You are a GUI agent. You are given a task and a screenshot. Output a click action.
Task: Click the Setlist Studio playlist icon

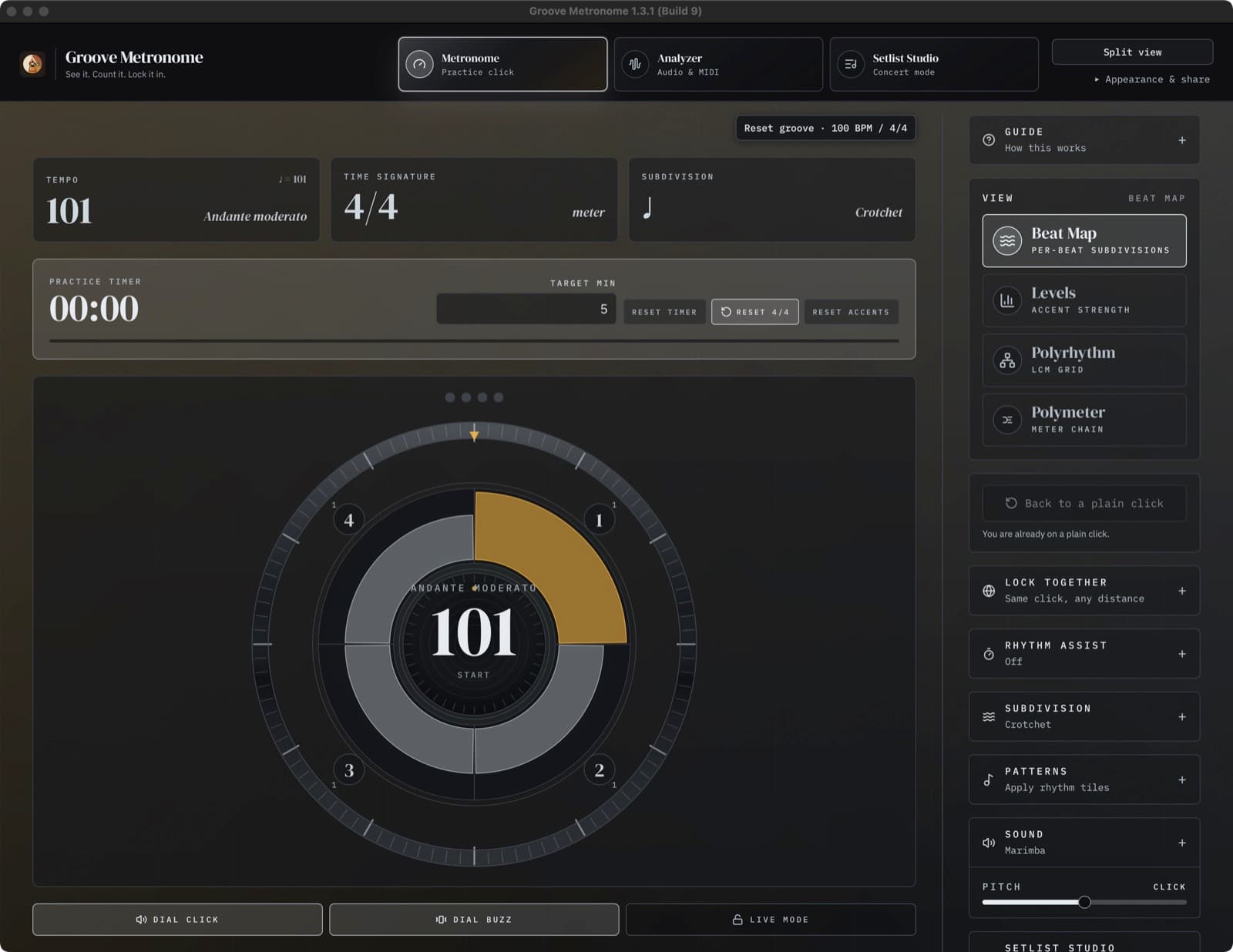click(851, 65)
